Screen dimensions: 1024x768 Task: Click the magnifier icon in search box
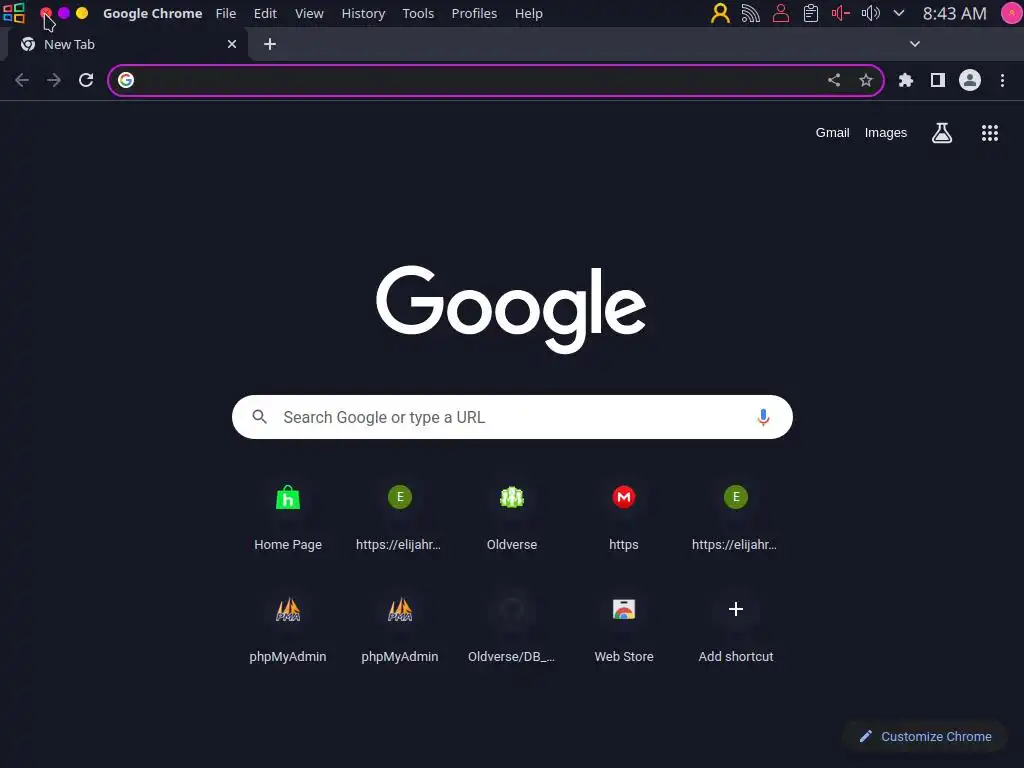(259, 417)
